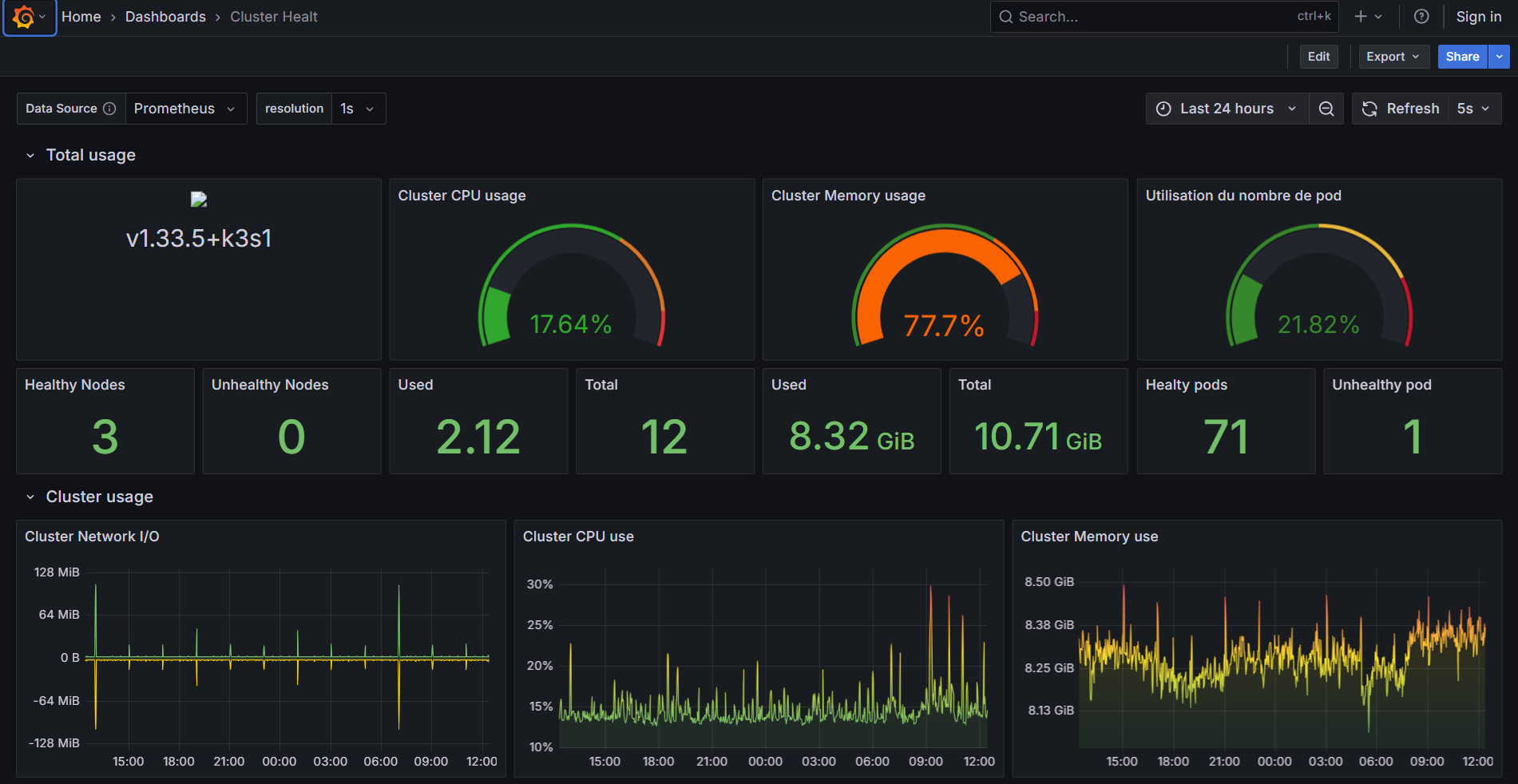Click the Cluster CPU use panel title
This screenshot has width=1518, height=784.
click(x=578, y=537)
